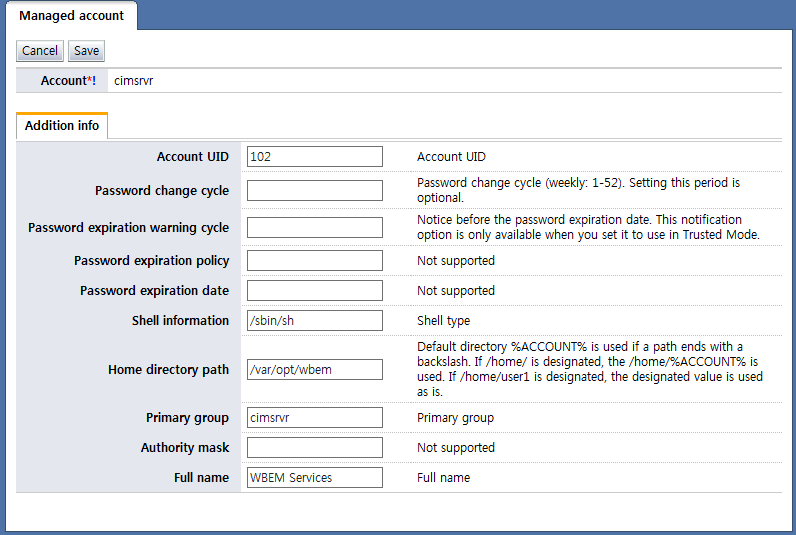Switch to the Managed account tab

click(x=72, y=16)
